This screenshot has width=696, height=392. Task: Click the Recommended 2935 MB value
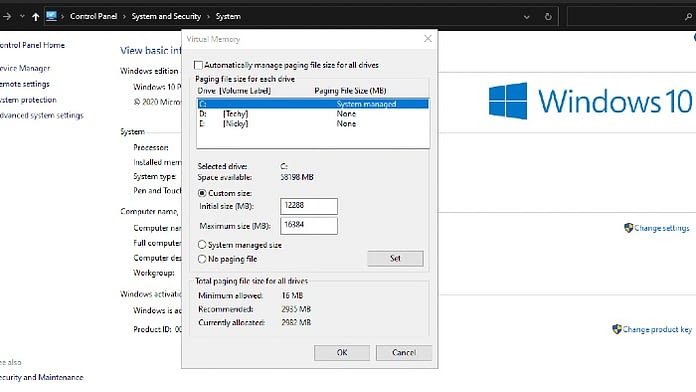coord(296,309)
